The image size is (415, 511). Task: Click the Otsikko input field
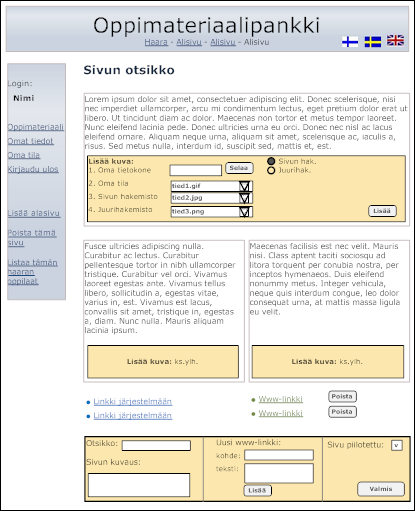click(x=156, y=446)
